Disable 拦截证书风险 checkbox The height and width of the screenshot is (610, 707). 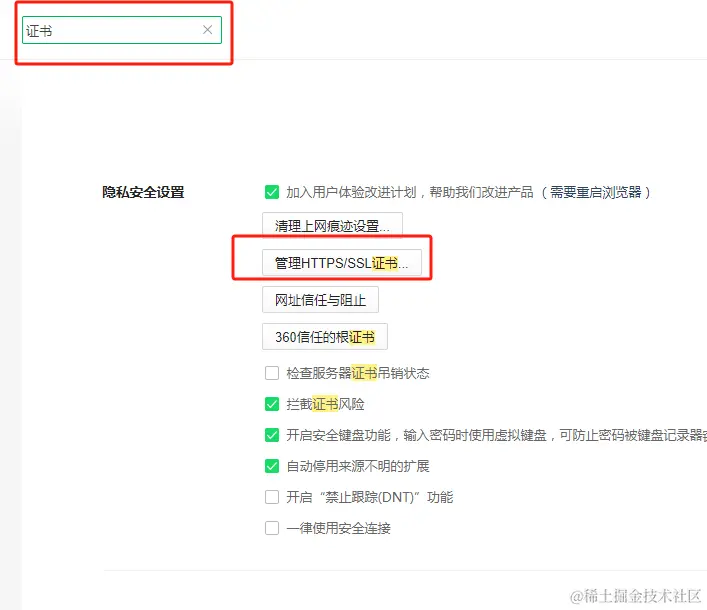click(x=272, y=404)
